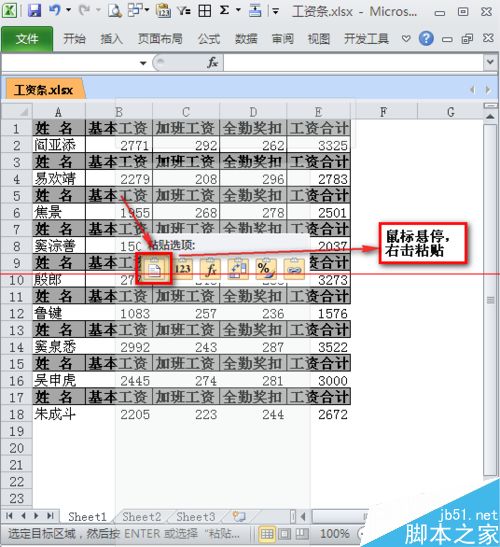Click the fx insert function button
Screen dimensions: 500x547
[x=212, y=63]
